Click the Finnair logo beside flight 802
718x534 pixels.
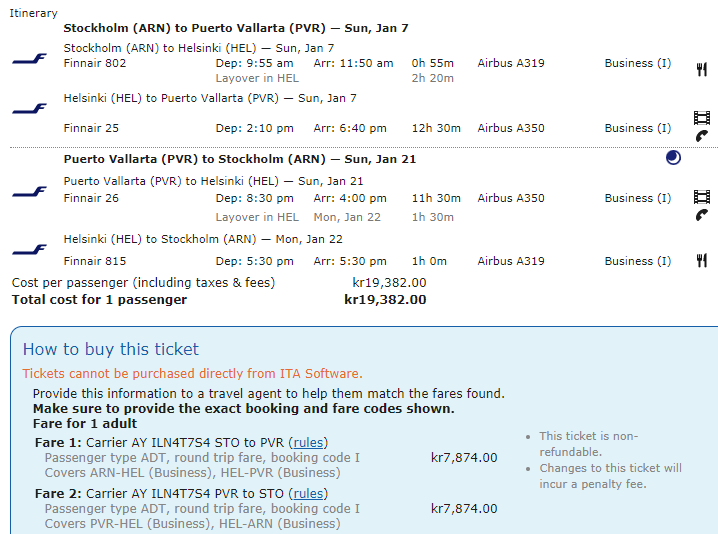29,59
